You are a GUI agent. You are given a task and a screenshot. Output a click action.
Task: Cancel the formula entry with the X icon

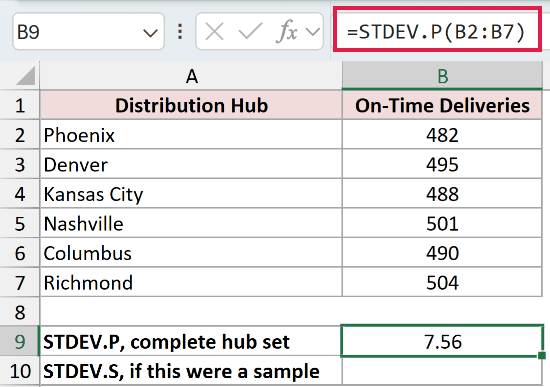coord(214,32)
